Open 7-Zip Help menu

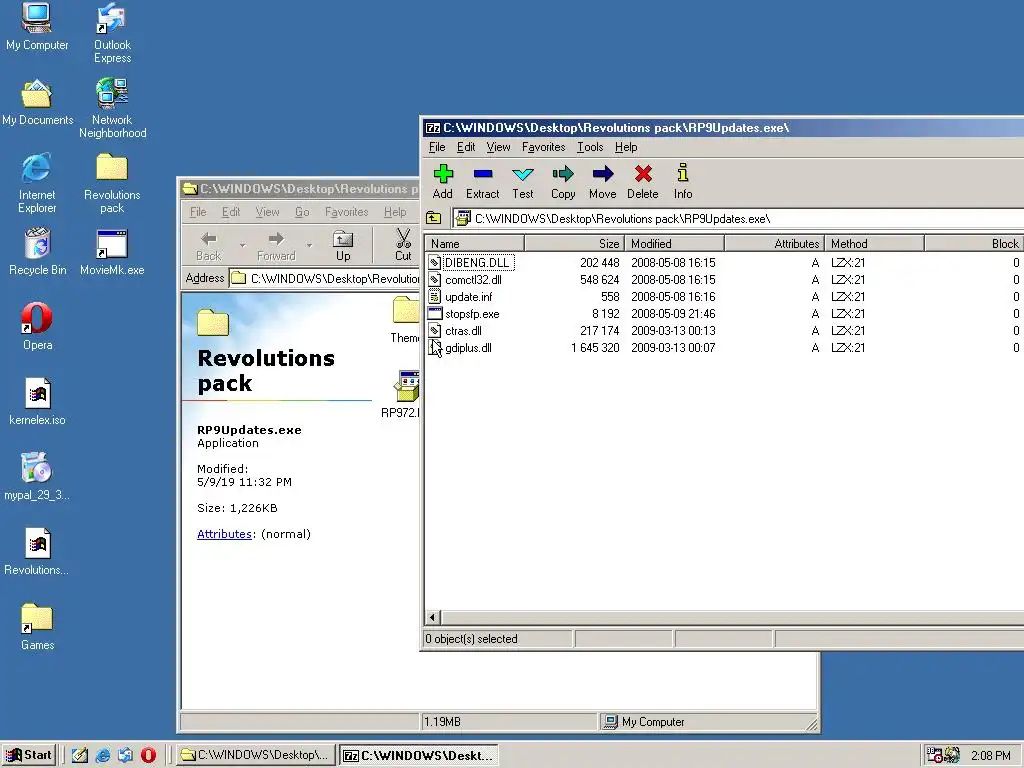(626, 147)
